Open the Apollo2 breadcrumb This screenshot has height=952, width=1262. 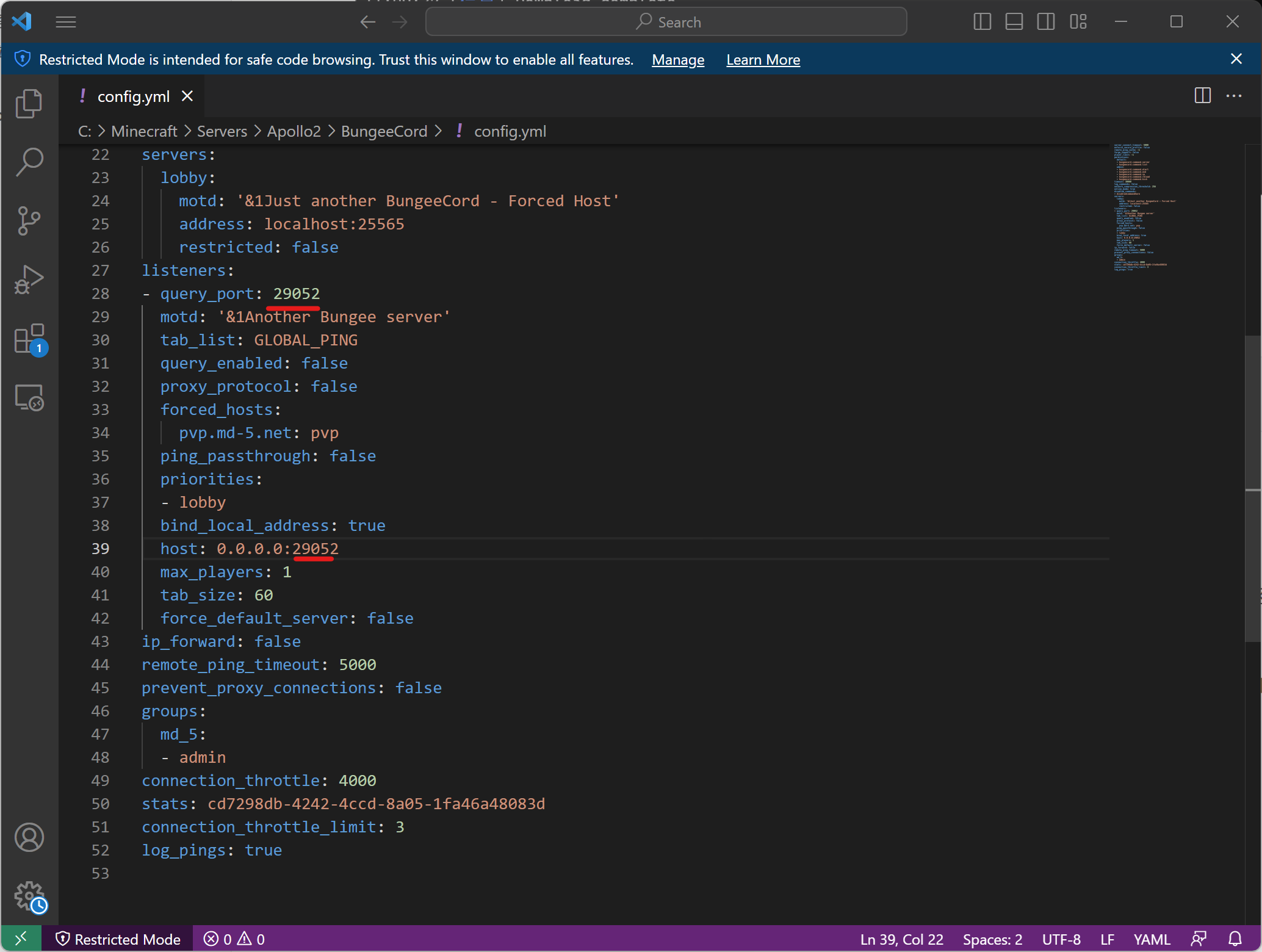coord(294,131)
